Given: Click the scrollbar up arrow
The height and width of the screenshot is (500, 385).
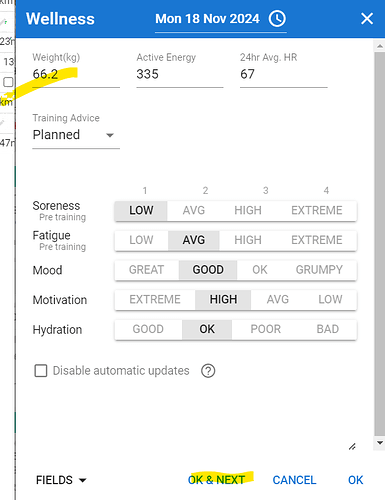Looking at the screenshot, I should (x=380, y=46).
